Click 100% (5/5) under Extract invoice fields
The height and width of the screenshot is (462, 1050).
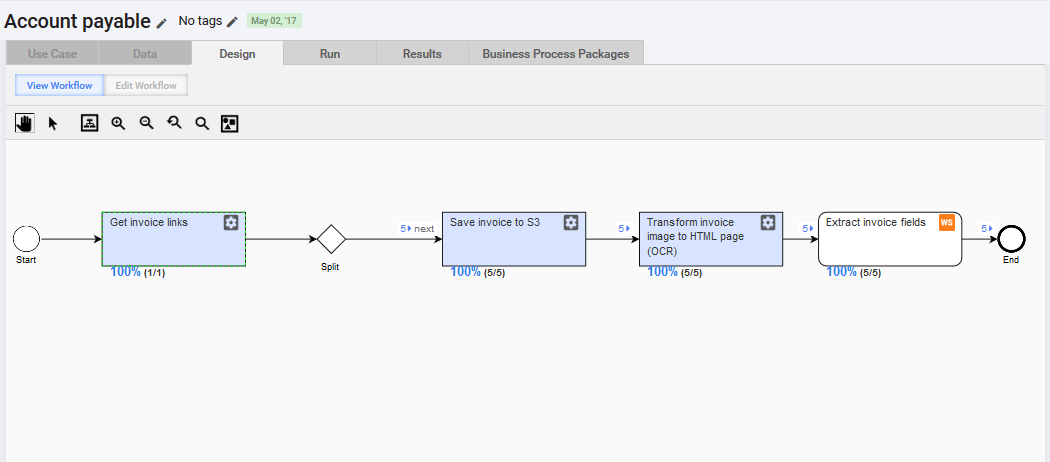(x=853, y=273)
